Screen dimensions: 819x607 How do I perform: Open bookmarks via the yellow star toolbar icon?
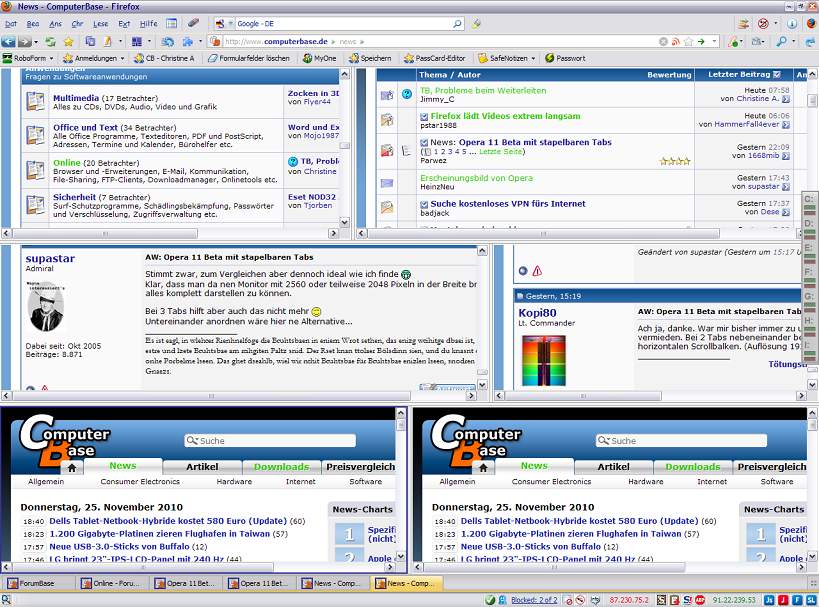pos(68,41)
